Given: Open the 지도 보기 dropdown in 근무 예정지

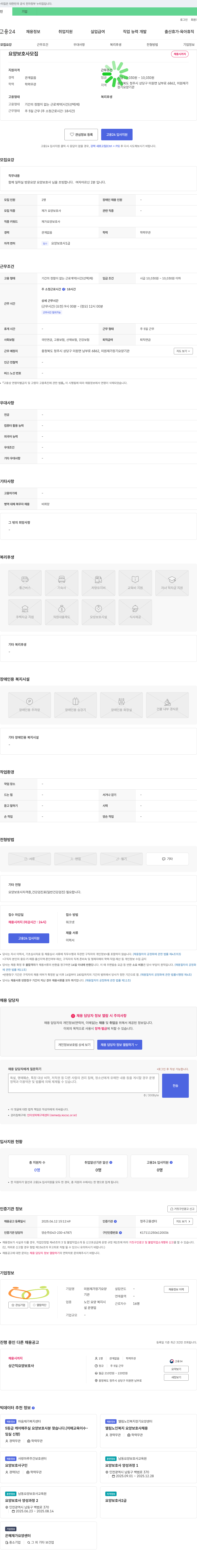Looking at the screenshot, I should [183, 351].
